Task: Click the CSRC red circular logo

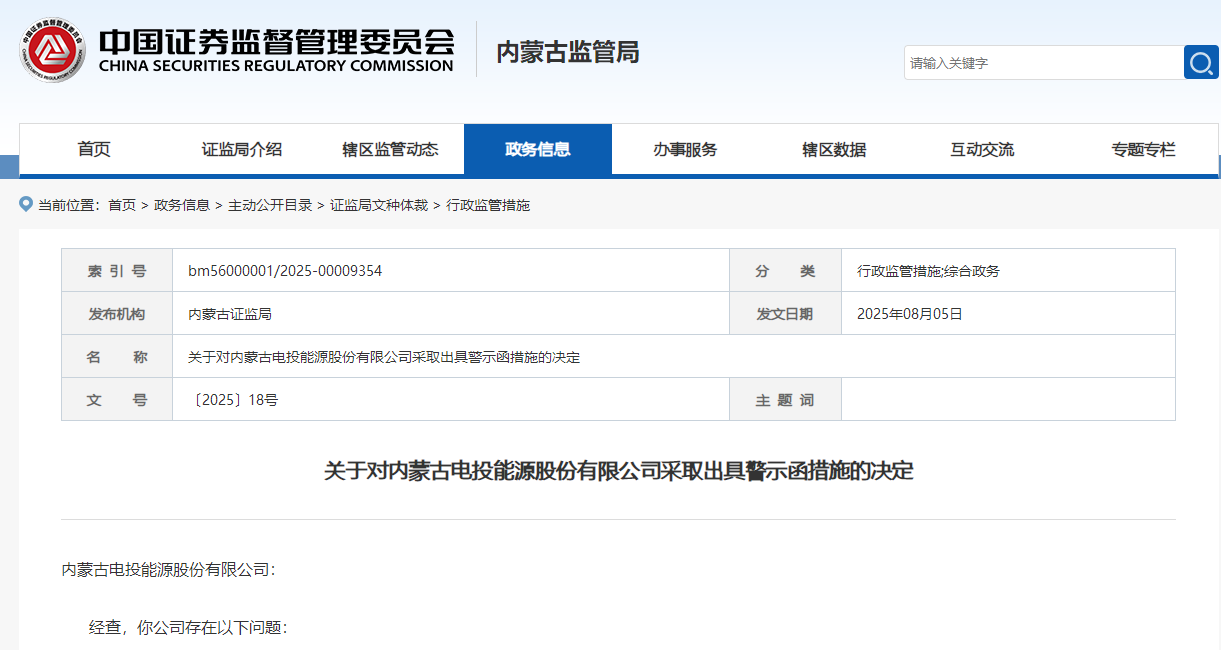Action: click(x=51, y=50)
